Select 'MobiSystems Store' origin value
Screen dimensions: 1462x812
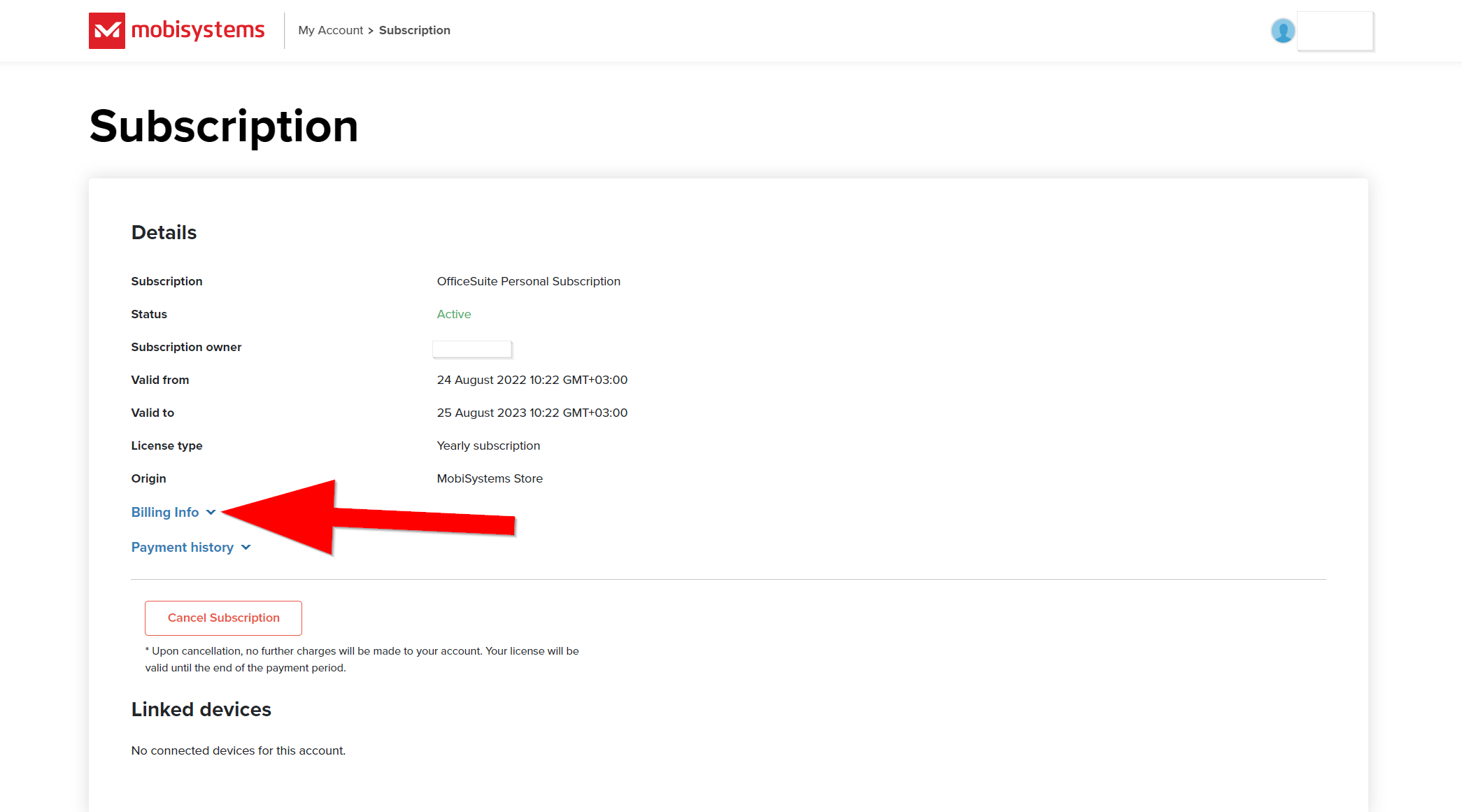coord(490,478)
